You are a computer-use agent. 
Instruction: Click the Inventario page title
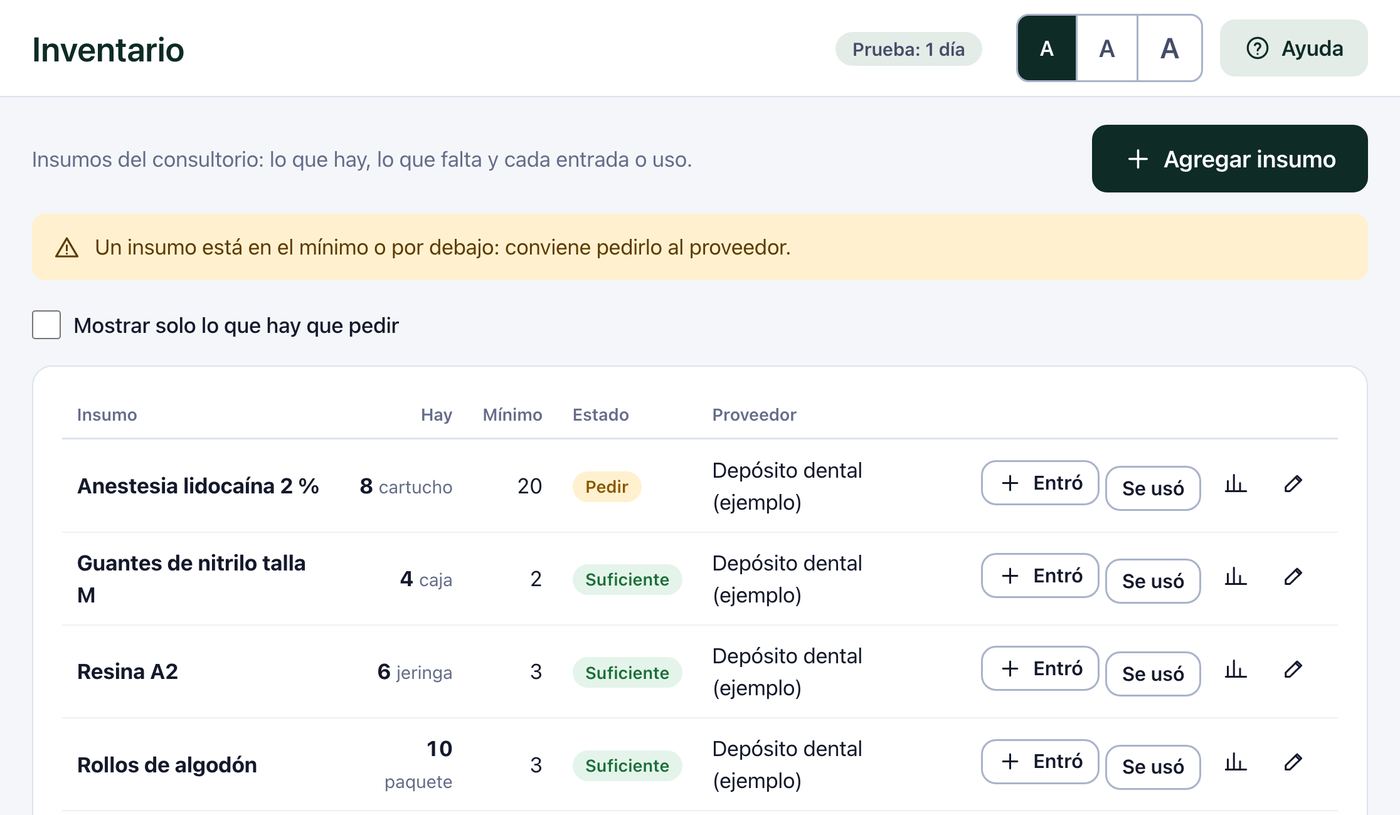[x=108, y=49]
